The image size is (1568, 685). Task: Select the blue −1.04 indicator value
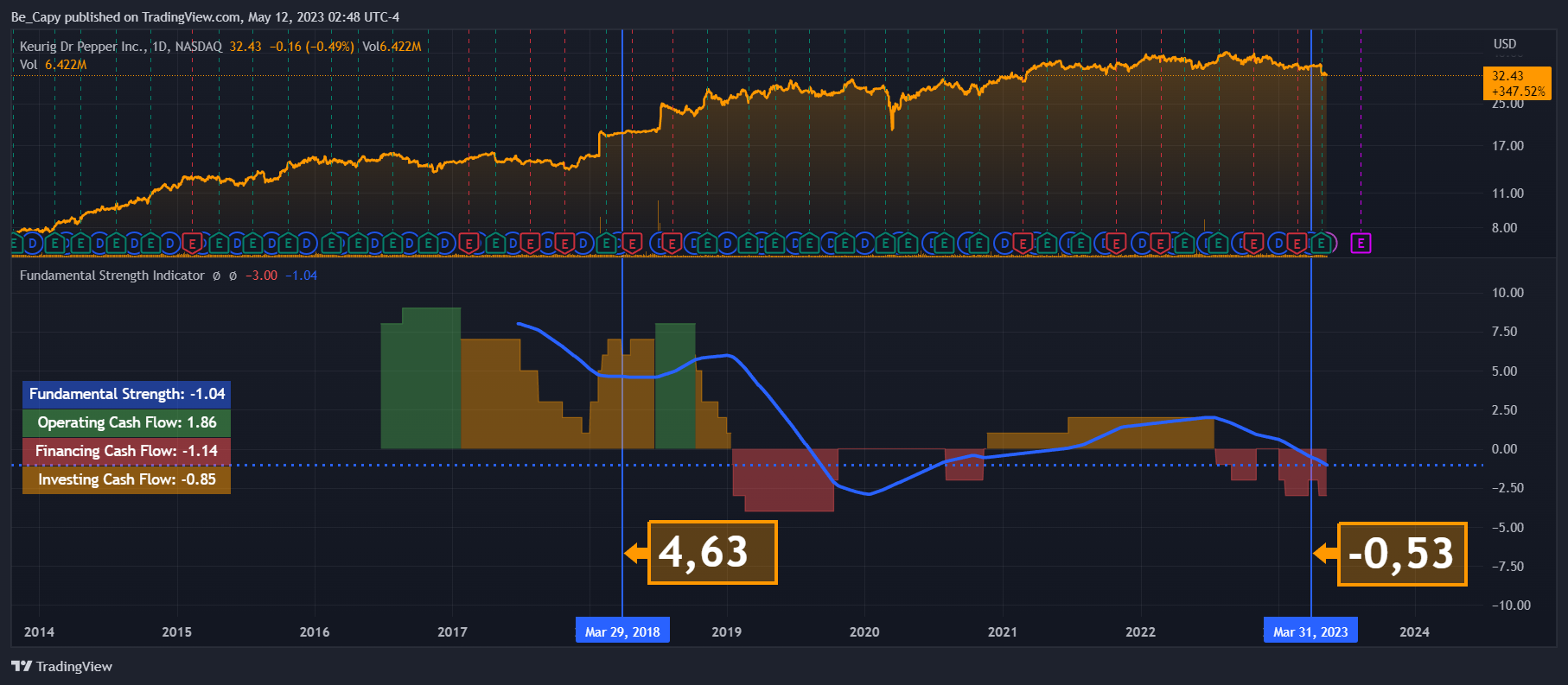point(302,276)
